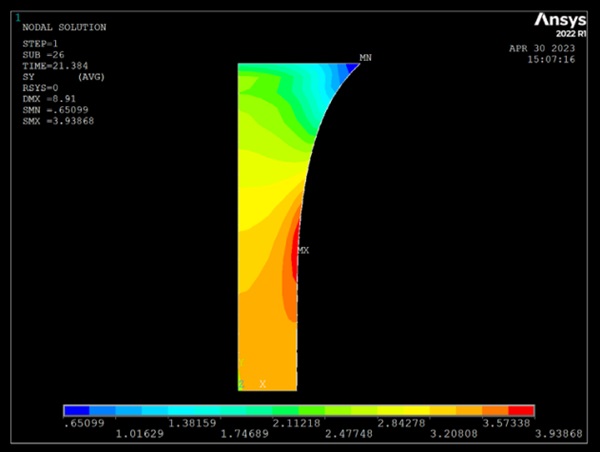Click the 'RSYS=0' text
Viewport: 600px width, 452px height.
coord(40,88)
